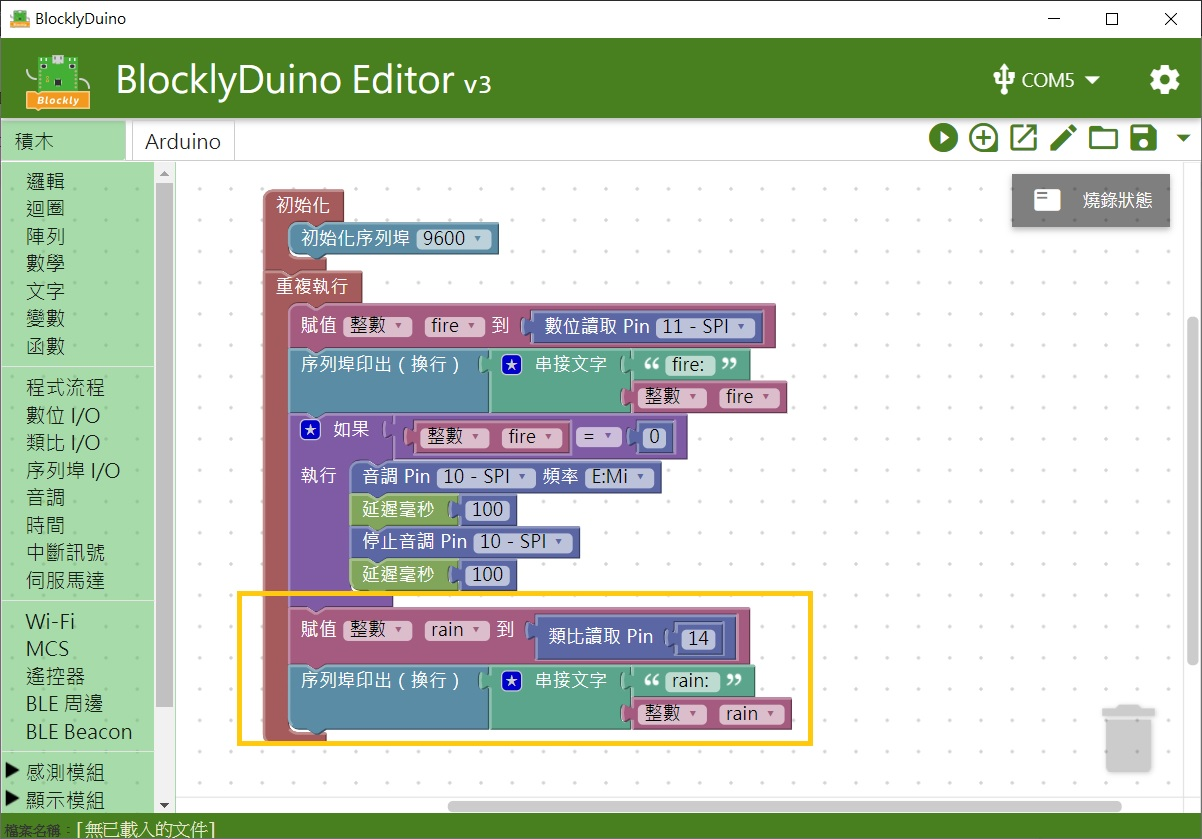Open the = comparison operator dropdown
The width and height of the screenshot is (1202, 839).
point(597,437)
